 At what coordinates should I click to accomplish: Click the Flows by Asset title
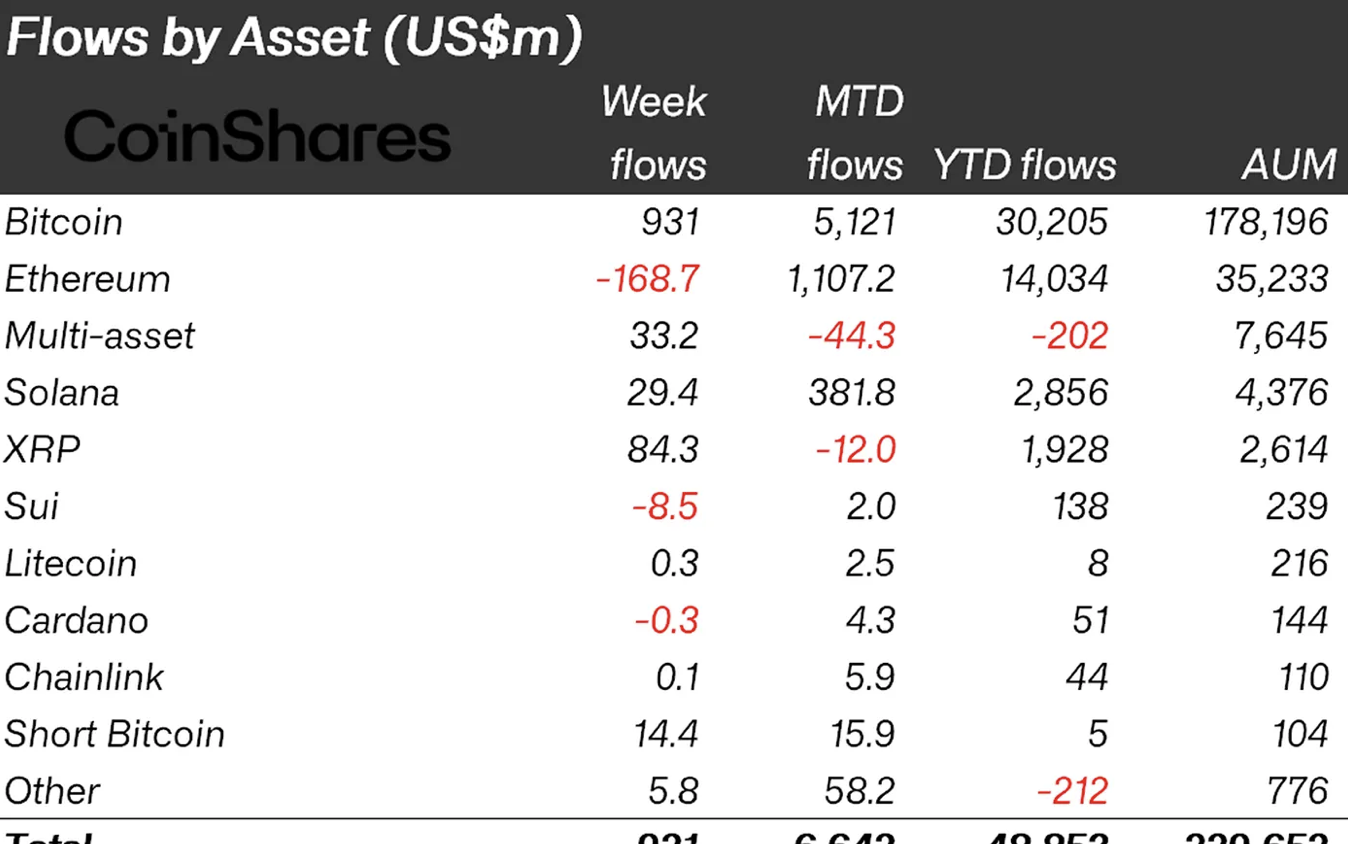pos(293,40)
